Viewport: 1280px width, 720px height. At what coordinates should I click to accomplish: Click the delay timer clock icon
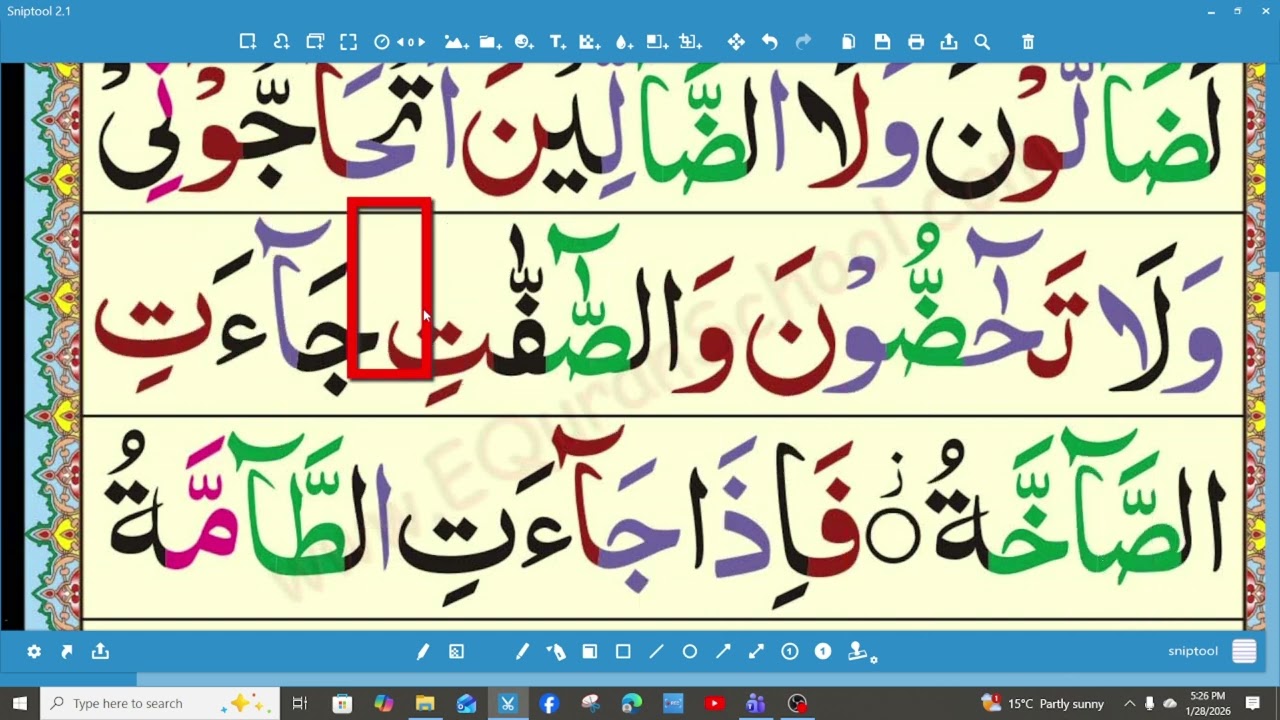381,42
